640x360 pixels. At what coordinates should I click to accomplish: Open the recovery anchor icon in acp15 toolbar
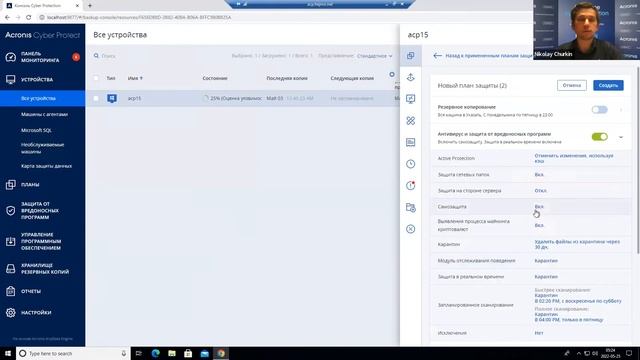[411, 77]
